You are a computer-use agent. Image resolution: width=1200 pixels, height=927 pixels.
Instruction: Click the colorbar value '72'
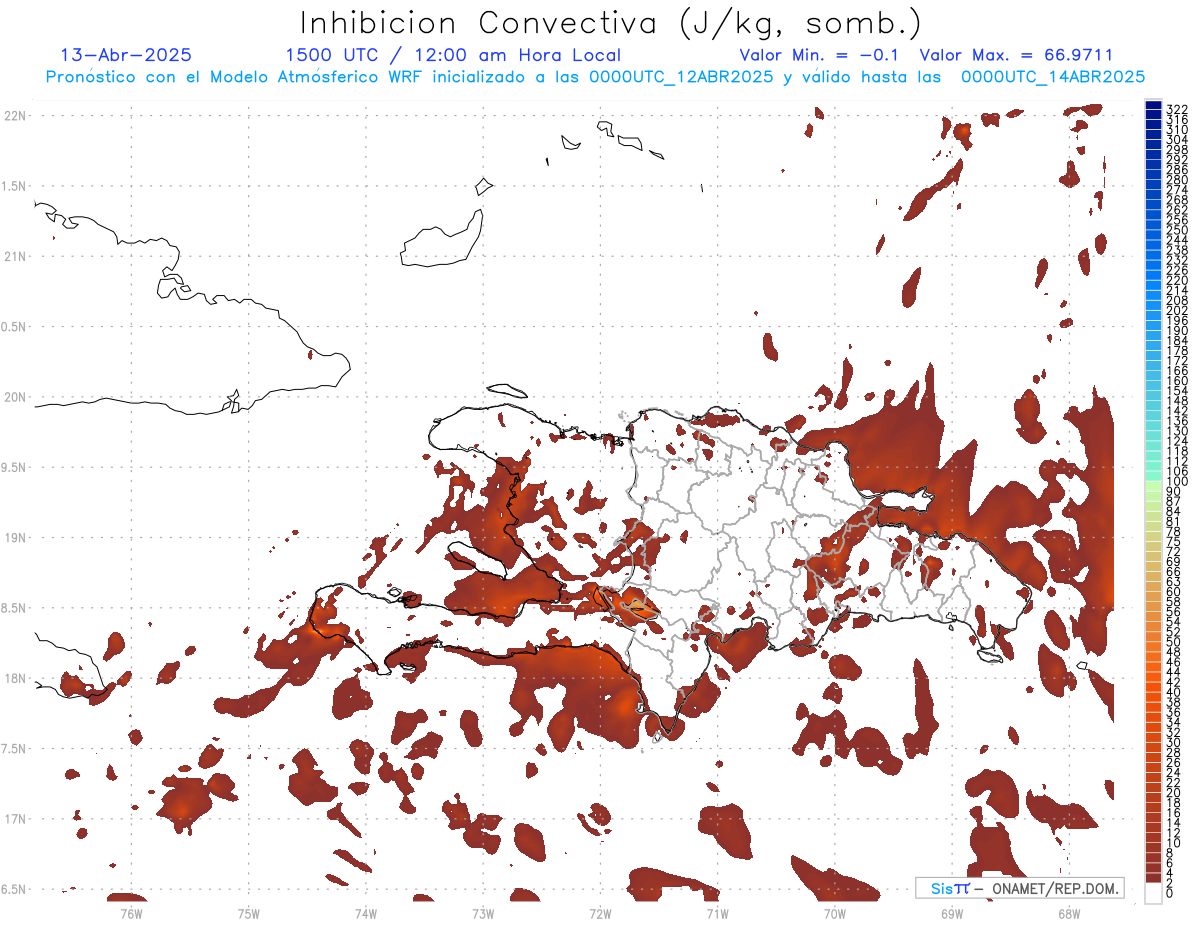tap(1174, 551)
